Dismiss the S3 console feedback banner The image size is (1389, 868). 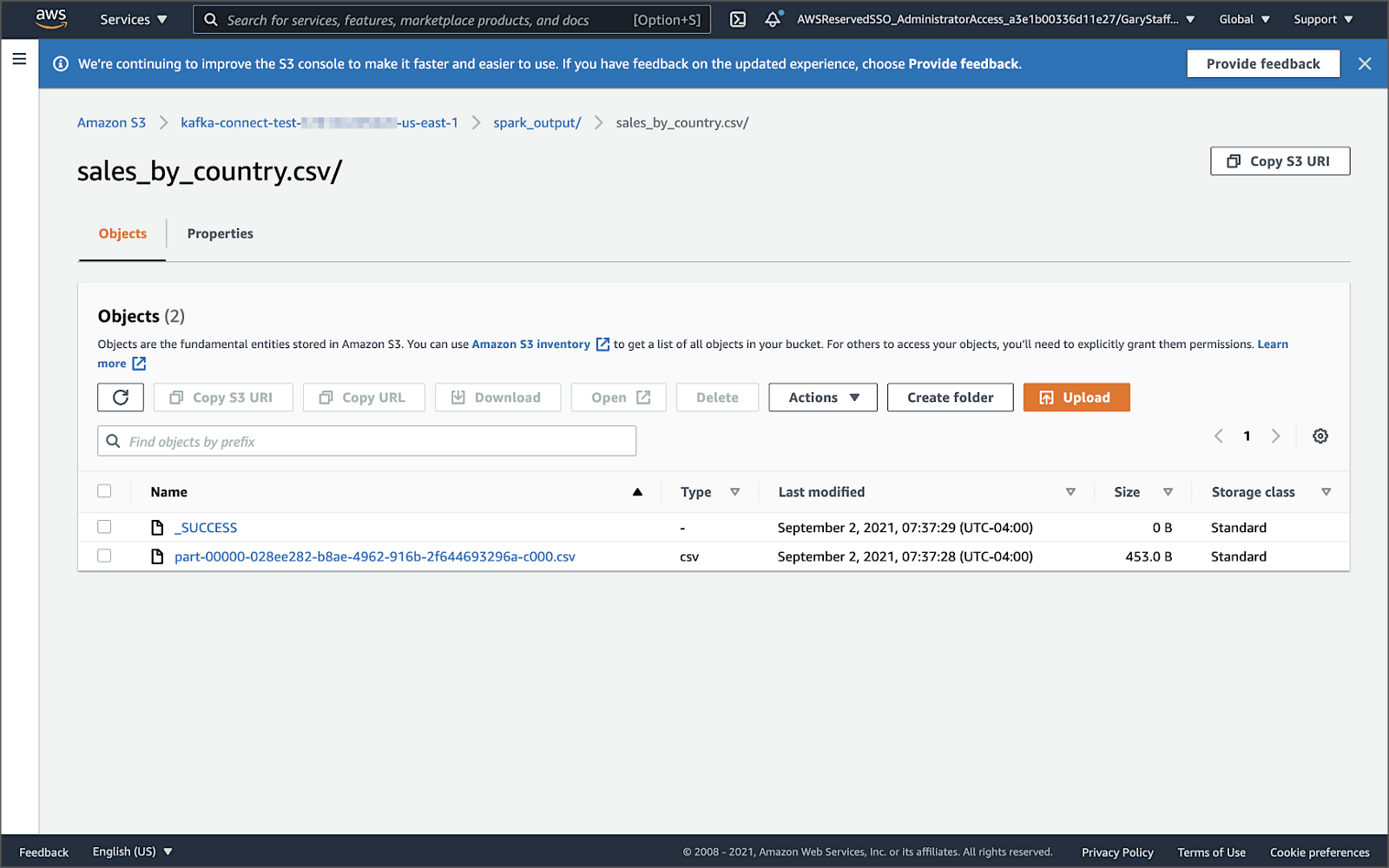point(1365,63)
